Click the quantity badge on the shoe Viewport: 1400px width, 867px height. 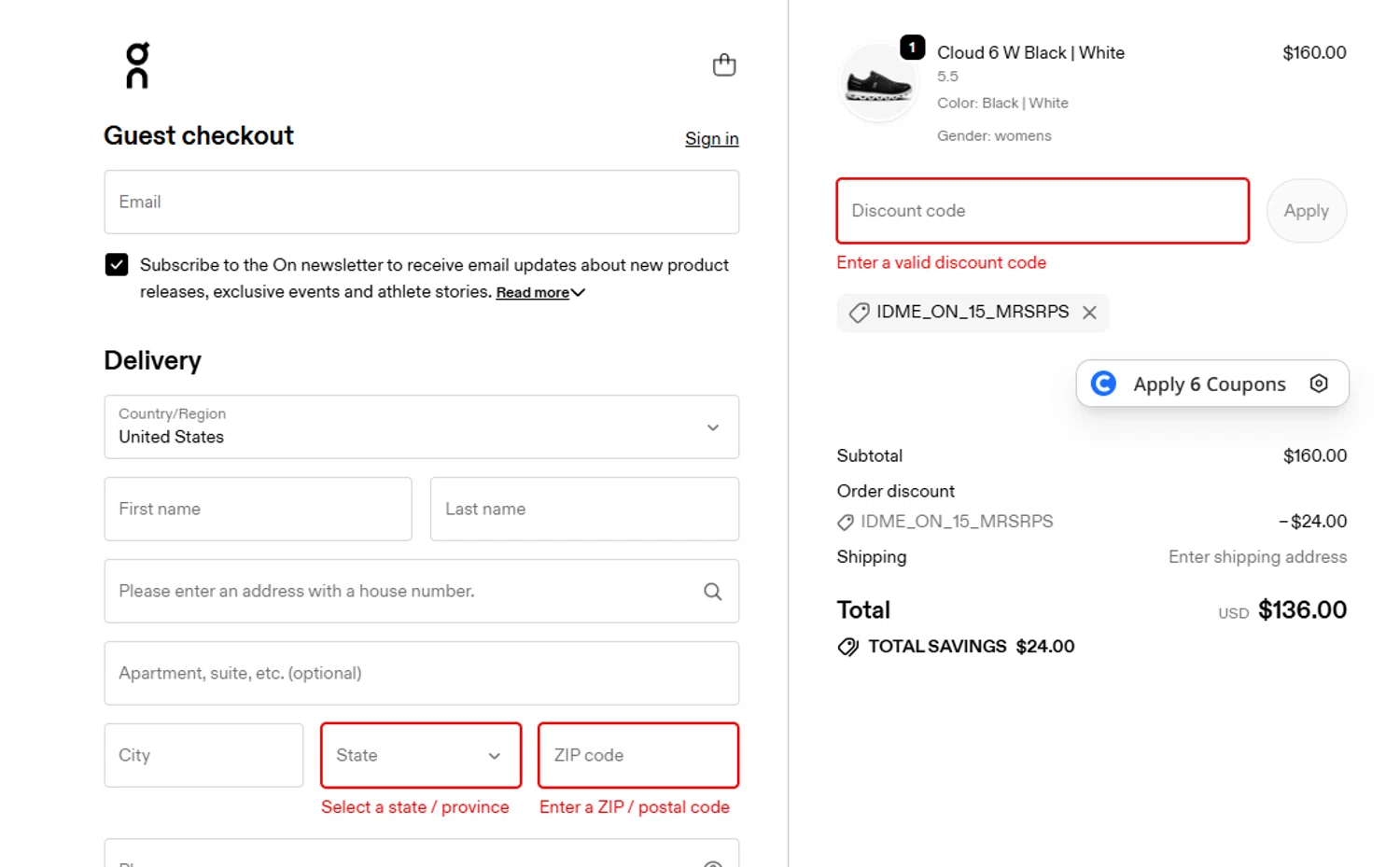[x=912, y=47]
